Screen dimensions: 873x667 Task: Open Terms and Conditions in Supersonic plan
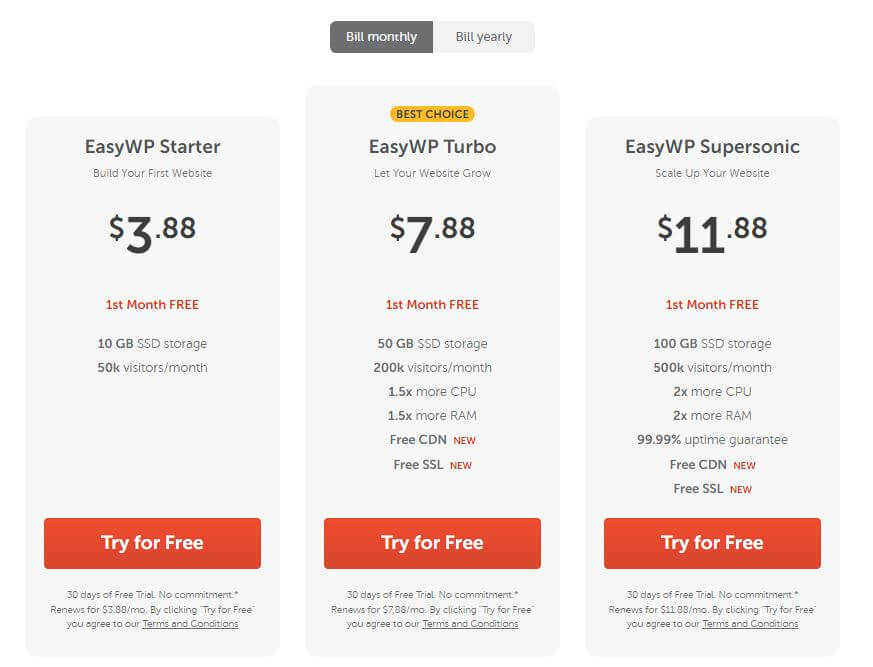coord(750,624)
